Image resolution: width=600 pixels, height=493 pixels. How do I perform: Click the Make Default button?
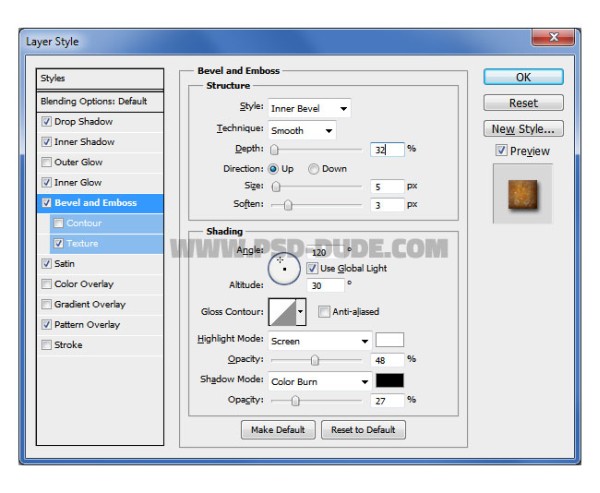[x=278, y=430]
